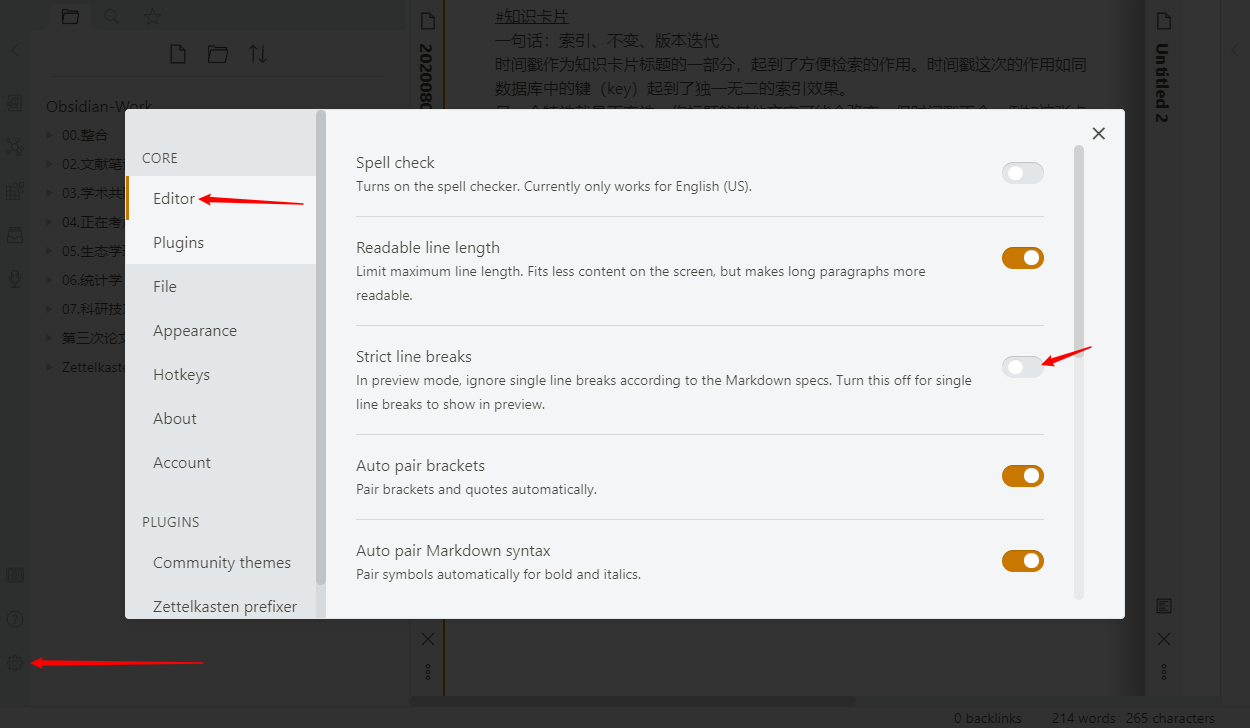Enable the Spell check toggle
This screenshot has height=728, width=1250.
[x=1022, y=173]
